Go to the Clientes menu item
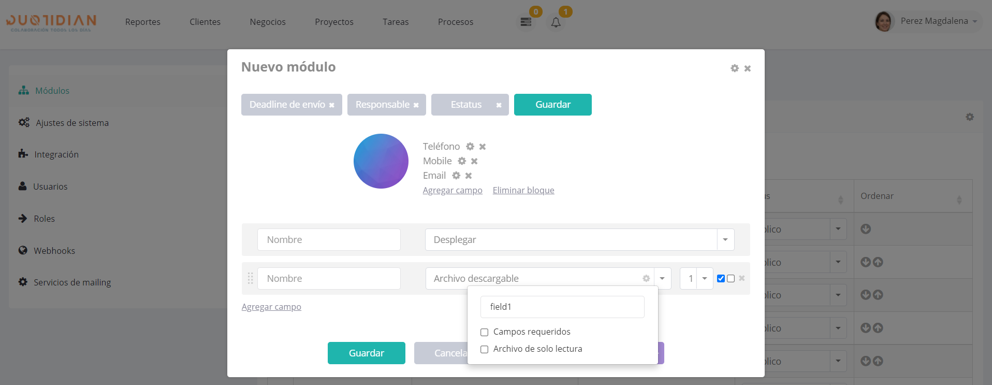 pyautogui.click(x=205, y=22)
